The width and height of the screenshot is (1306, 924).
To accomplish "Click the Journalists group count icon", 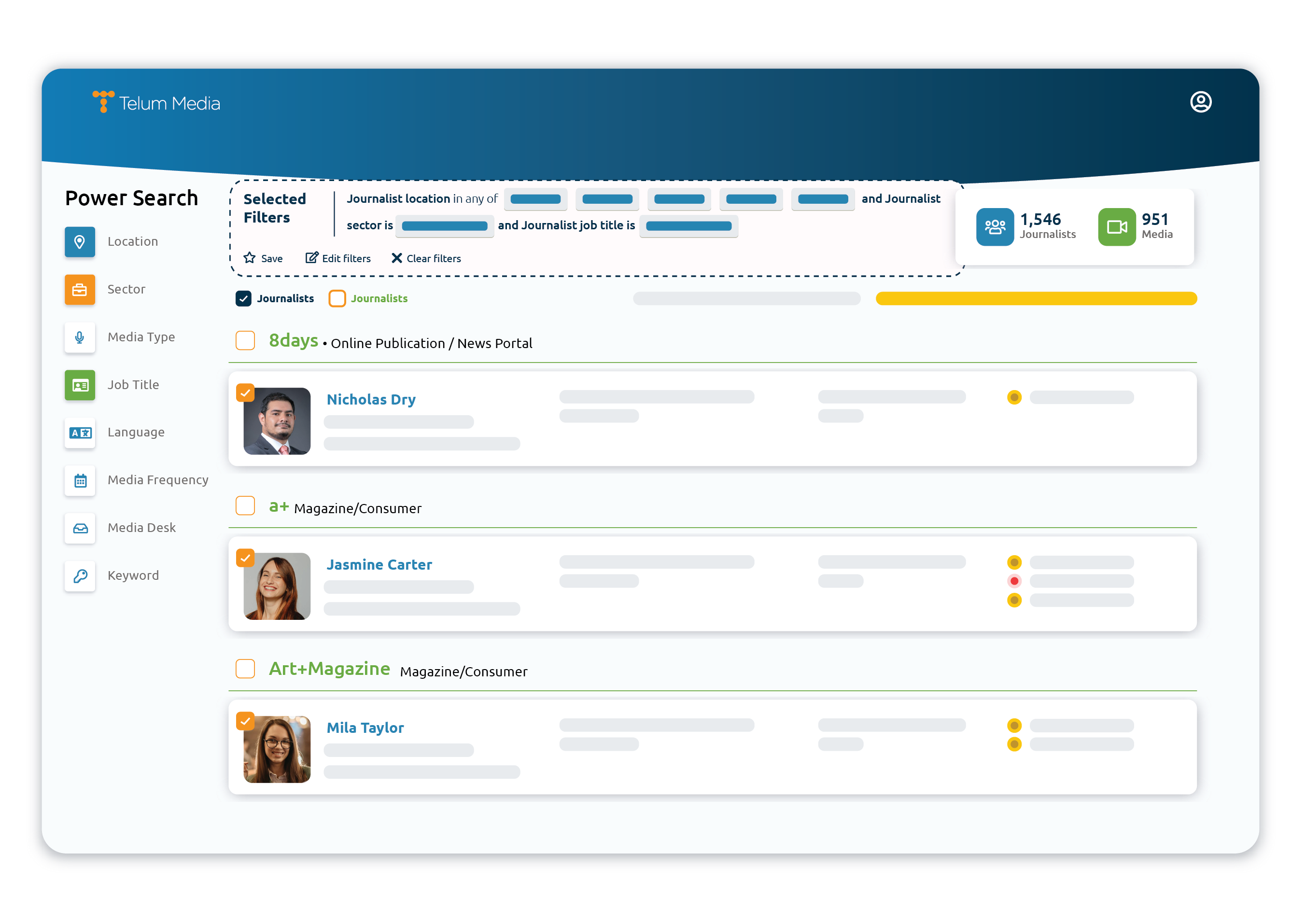I will (x=995, y=227).
